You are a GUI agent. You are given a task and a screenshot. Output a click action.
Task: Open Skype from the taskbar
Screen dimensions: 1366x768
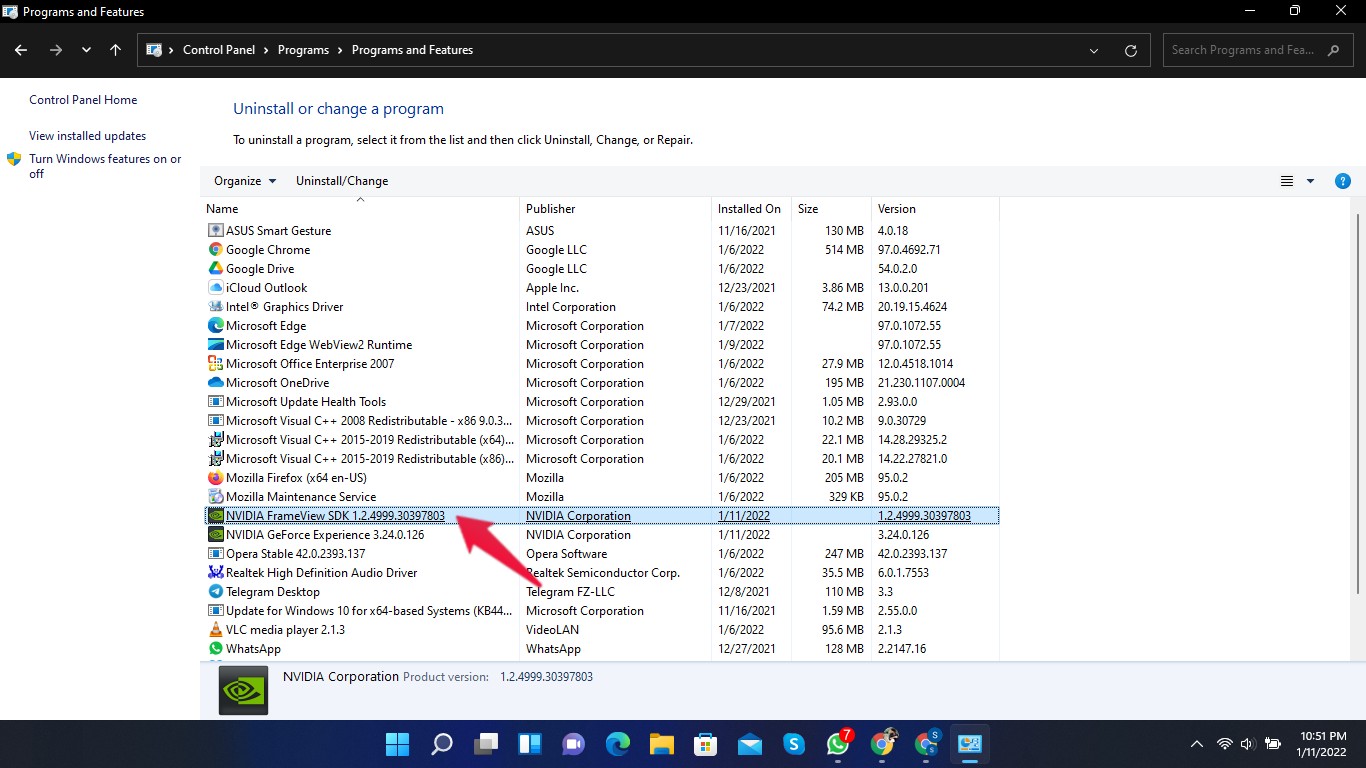(794, 744)
